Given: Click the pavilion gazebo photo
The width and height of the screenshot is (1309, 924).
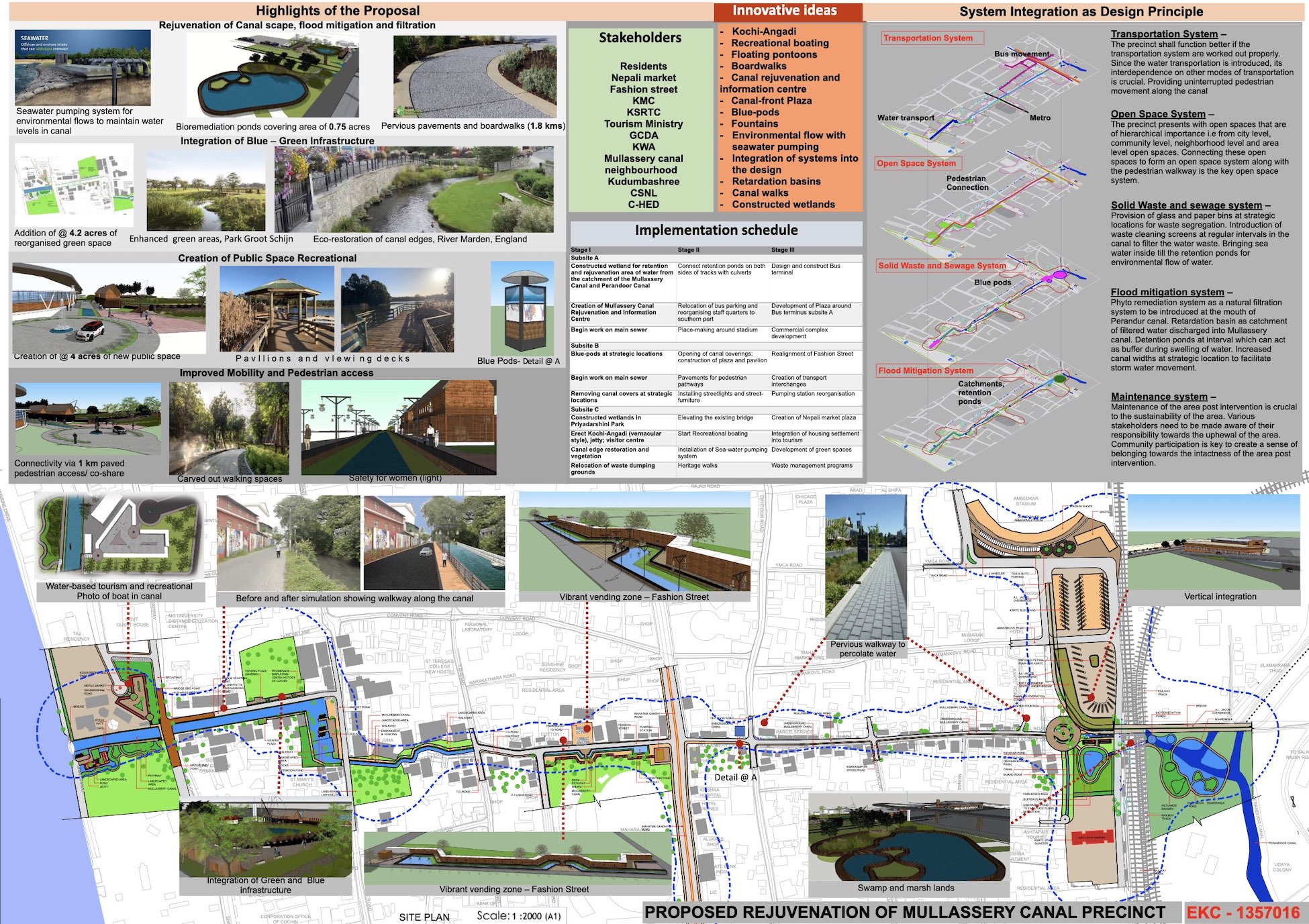Looking at the screenshot, I should [x=277, y=309].
